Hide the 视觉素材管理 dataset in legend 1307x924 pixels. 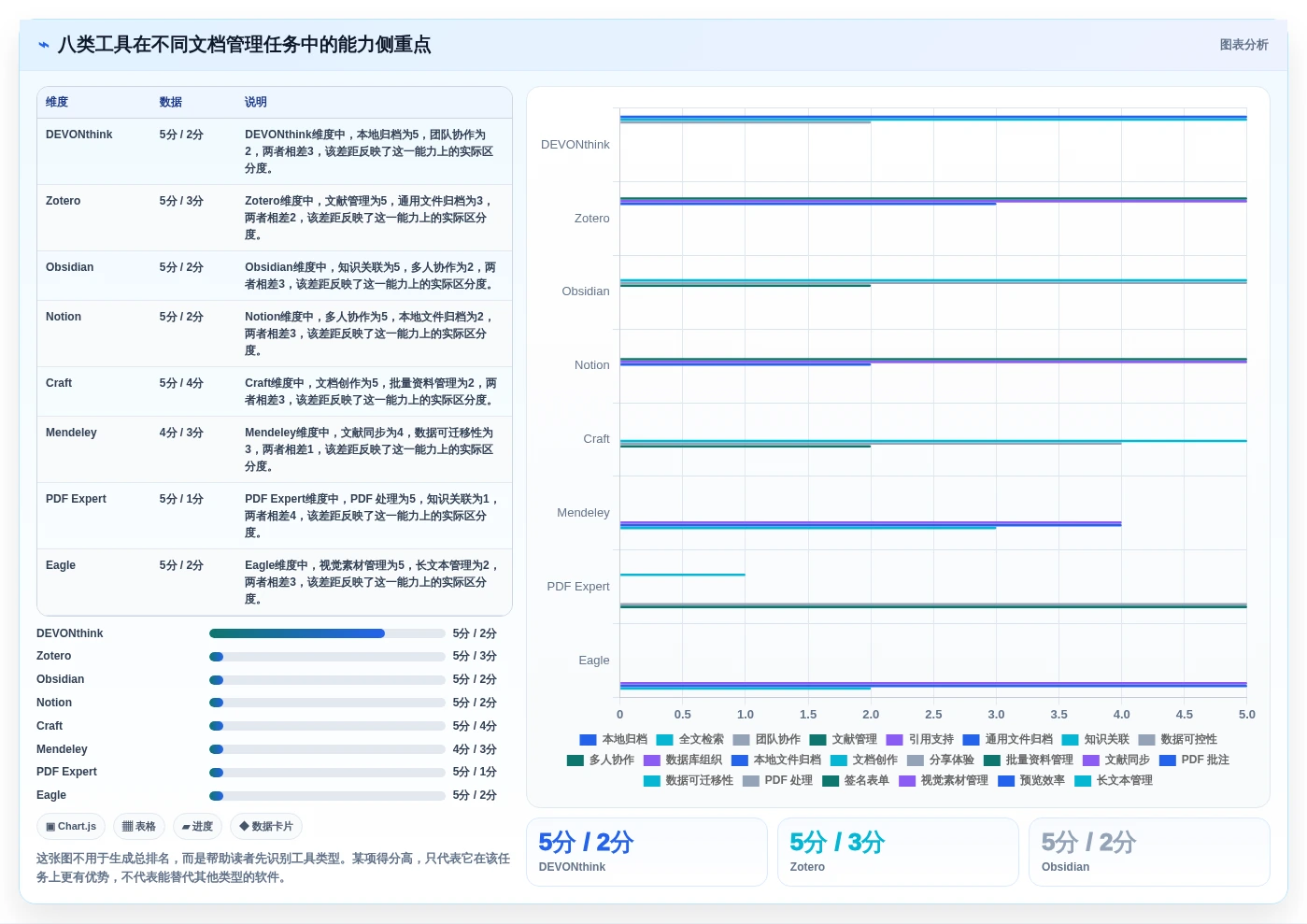944,781
